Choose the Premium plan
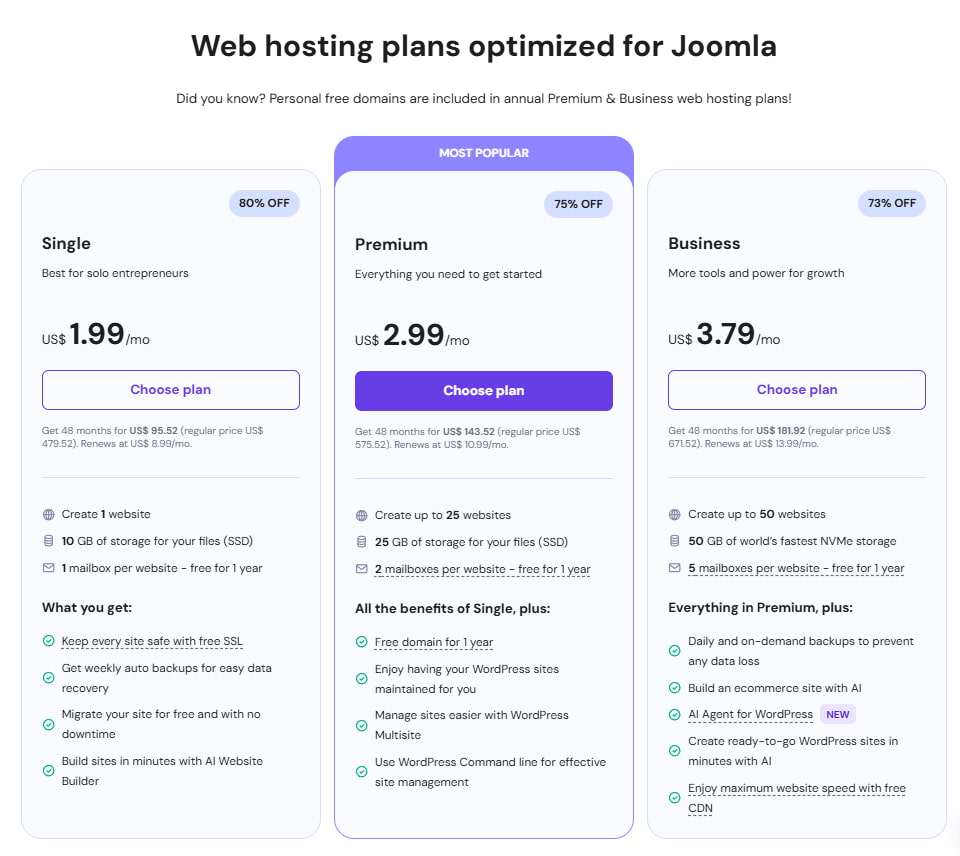Viewport: 960px width, 856px height. point(484,391)
